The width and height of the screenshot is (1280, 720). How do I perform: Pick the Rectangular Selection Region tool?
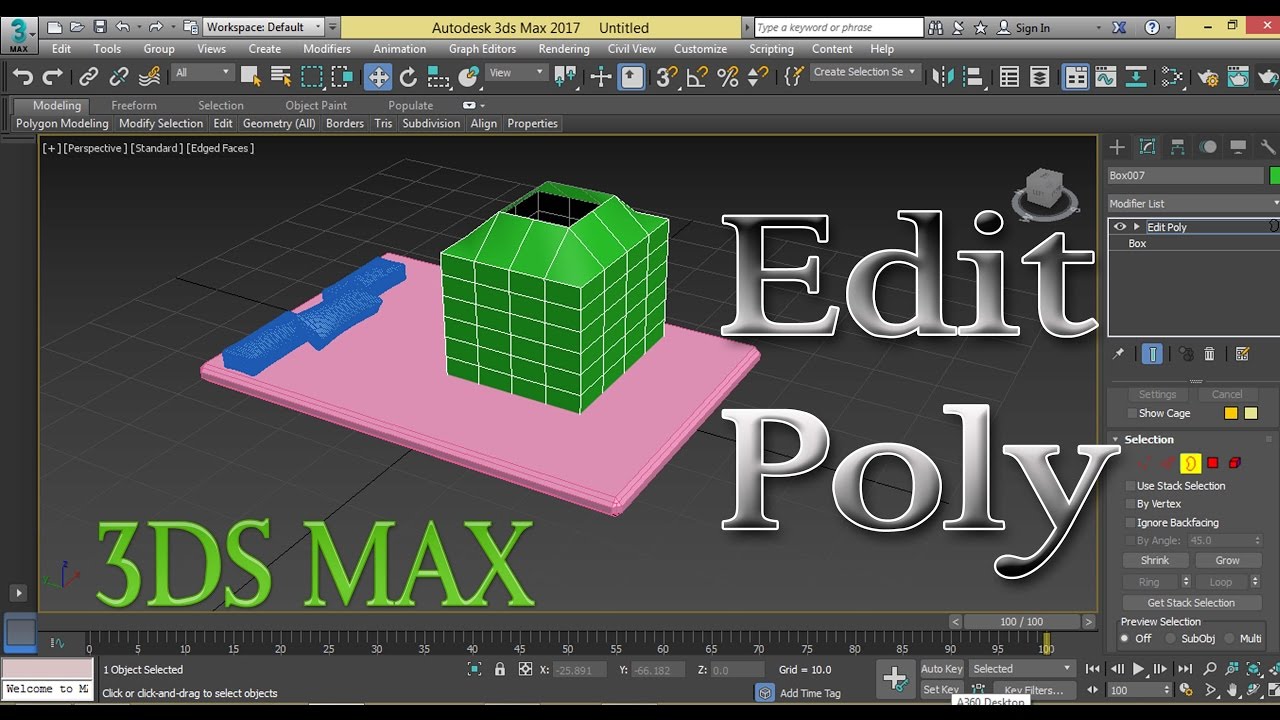pos(312,76)
